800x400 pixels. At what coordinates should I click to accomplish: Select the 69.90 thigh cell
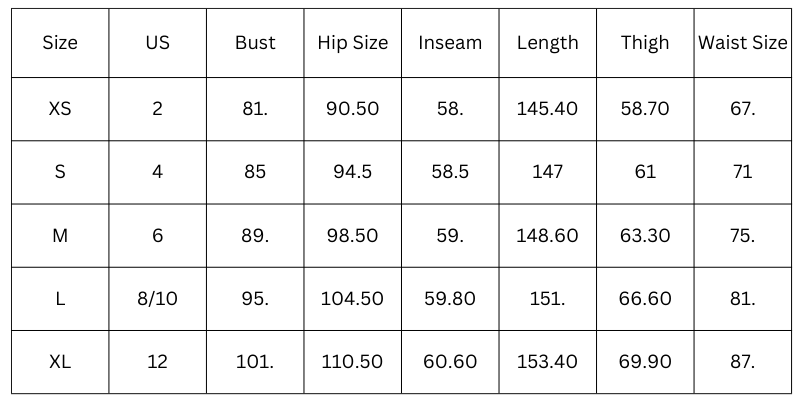[645, 361]
